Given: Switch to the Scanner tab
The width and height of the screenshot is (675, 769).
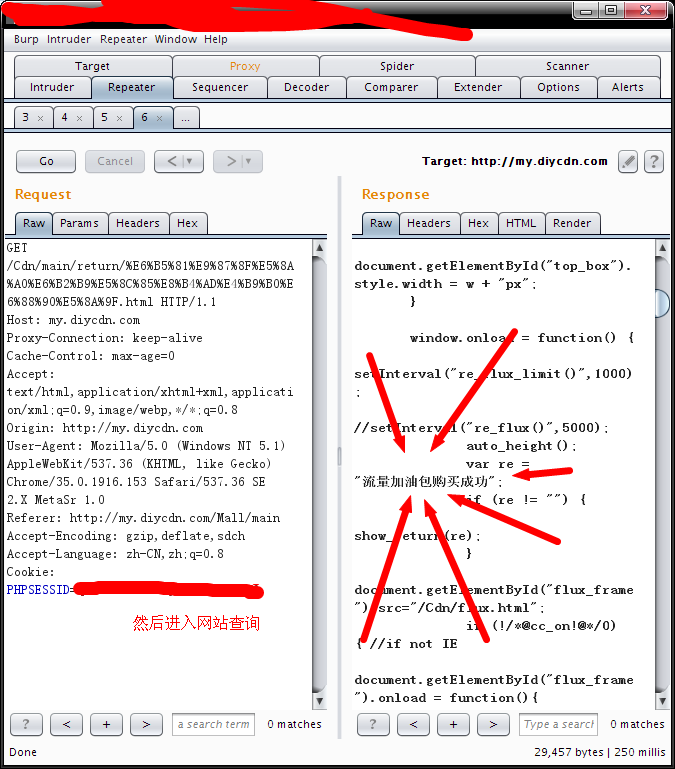Looking at the screenshot, I should click(568, 66).
